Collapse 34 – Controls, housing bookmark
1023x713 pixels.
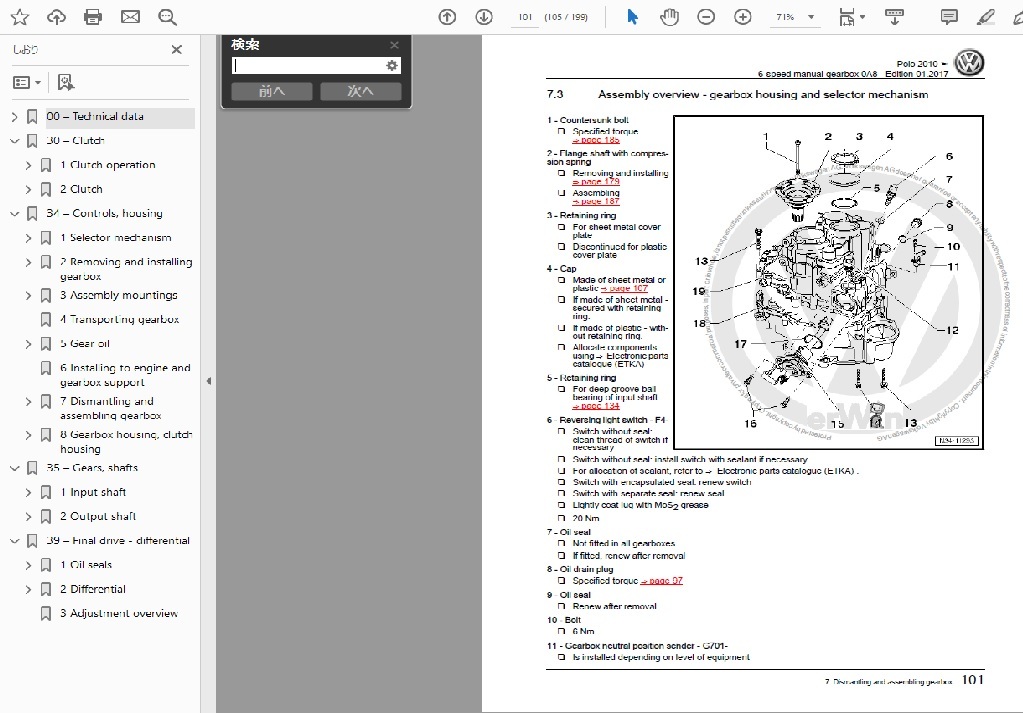point(14,214)
